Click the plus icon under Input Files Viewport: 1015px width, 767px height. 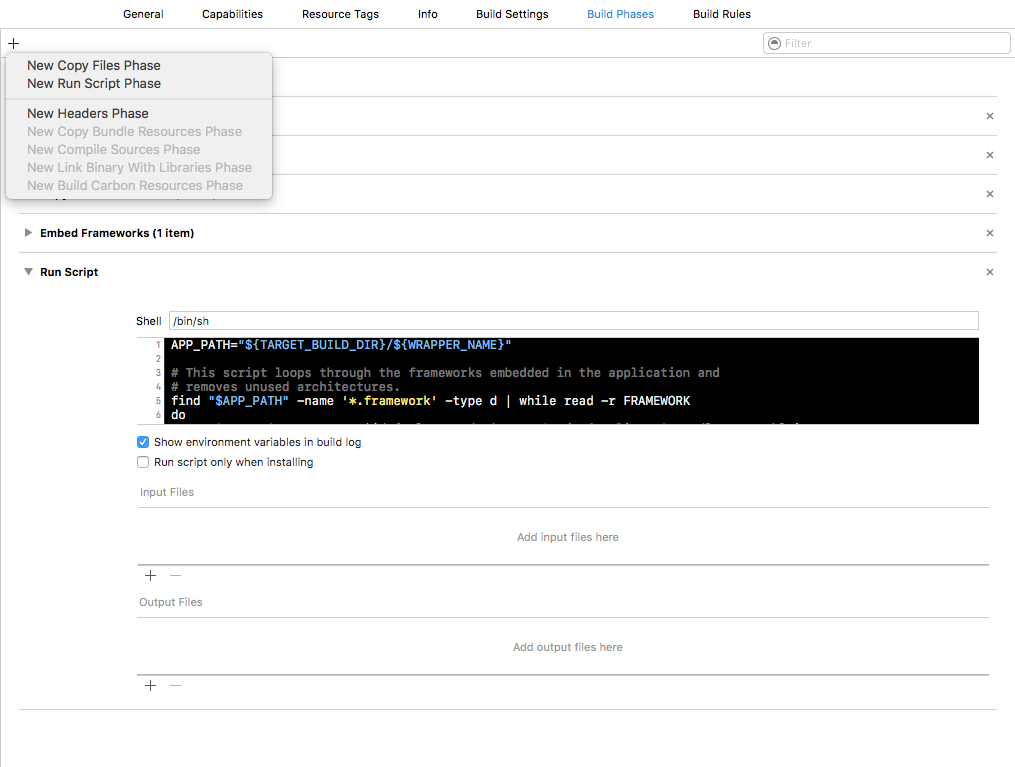click(x=151, y=576)
